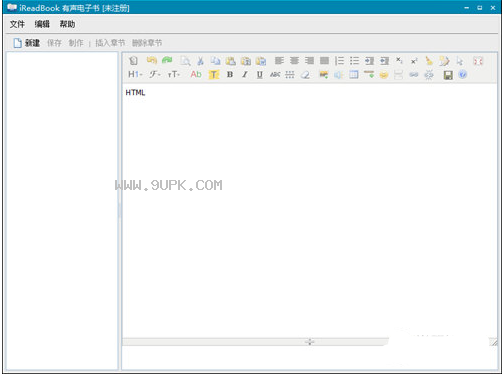Click 插入章节 to insert a chapter
The width and height of the screenshot is (502, 375).
pyautogui.click(x=110, y=43)
